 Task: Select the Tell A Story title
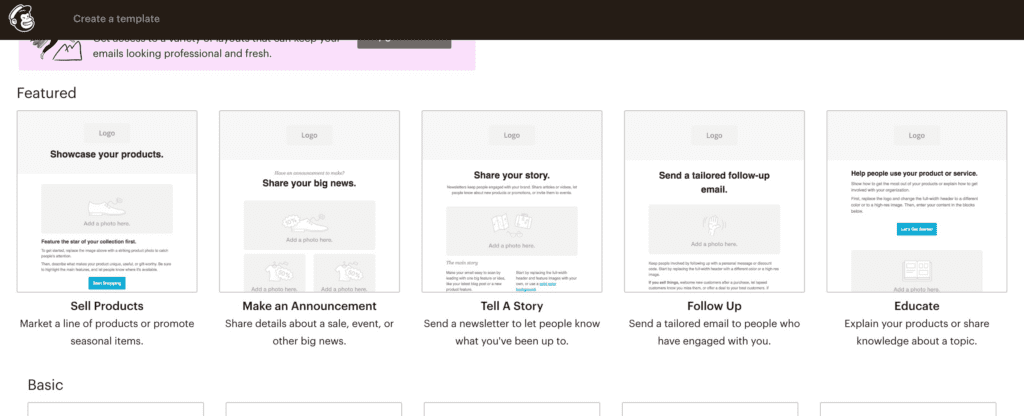coord(512,306)
